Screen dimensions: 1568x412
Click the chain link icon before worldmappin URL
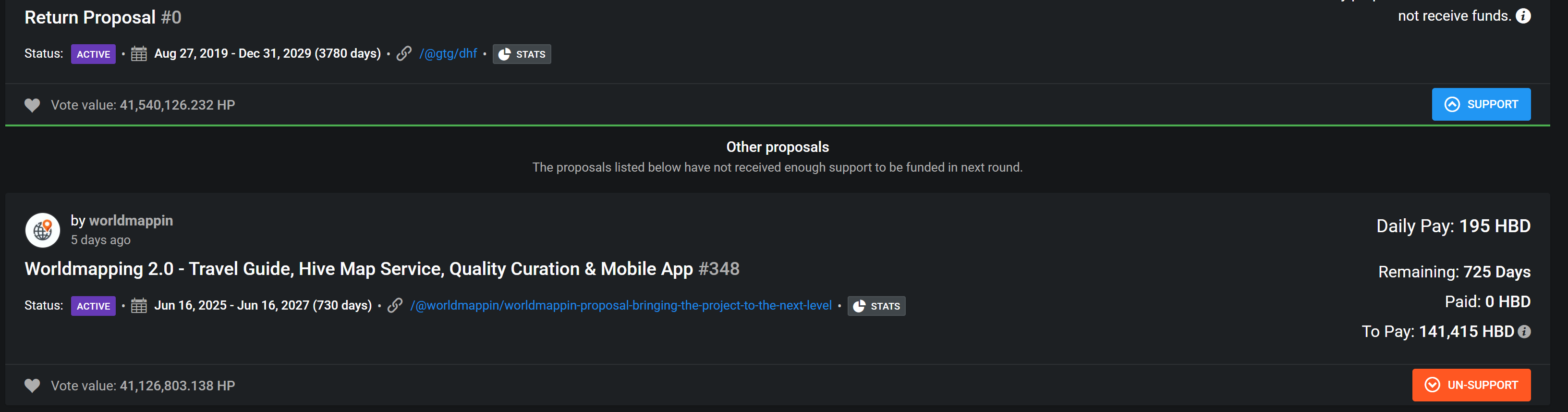[x=394, y=305]
